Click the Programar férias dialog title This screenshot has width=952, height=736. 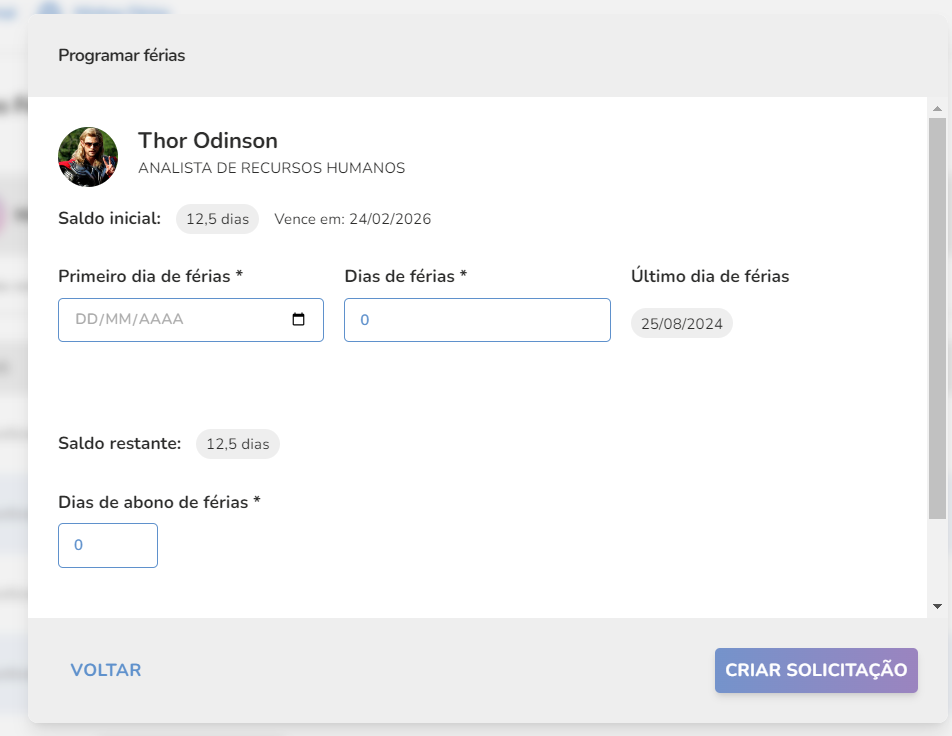pos(121,55)
